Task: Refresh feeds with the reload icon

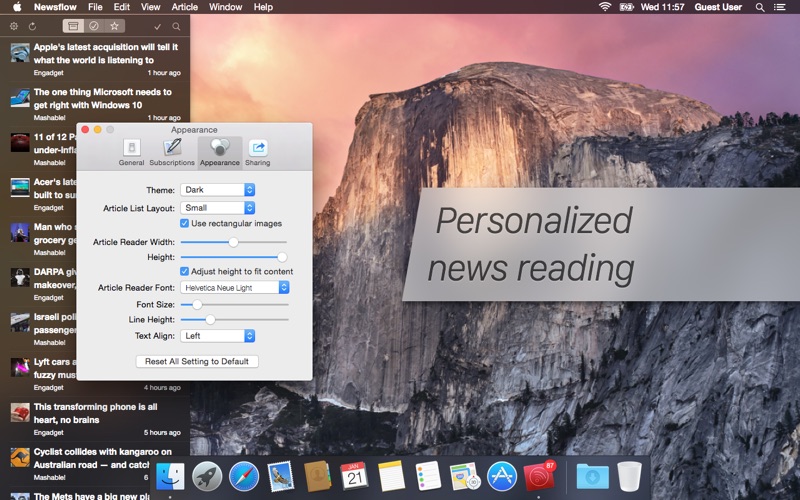Action: point(32,26)
